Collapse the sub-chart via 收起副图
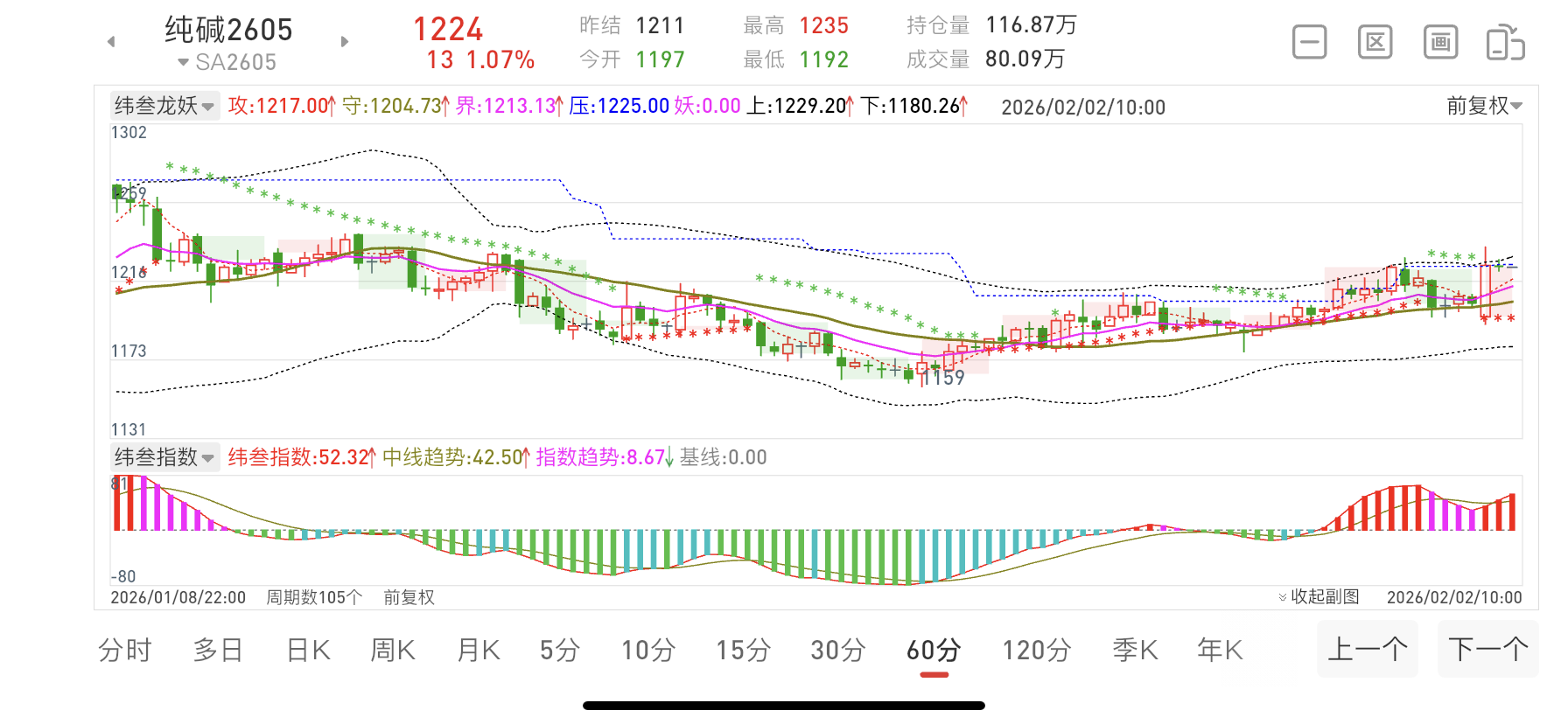Viewport: 1568px width, 724px height. (x=1319, y=596)
